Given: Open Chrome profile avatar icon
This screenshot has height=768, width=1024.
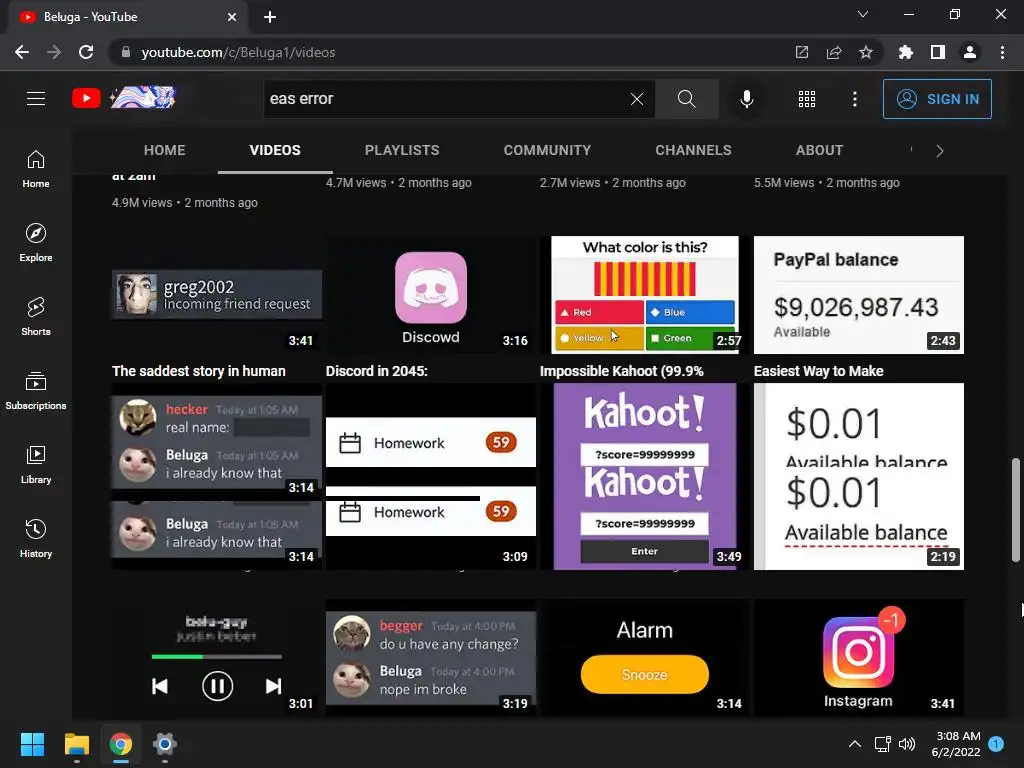Looking at the screenshot, I should point(970,52).
